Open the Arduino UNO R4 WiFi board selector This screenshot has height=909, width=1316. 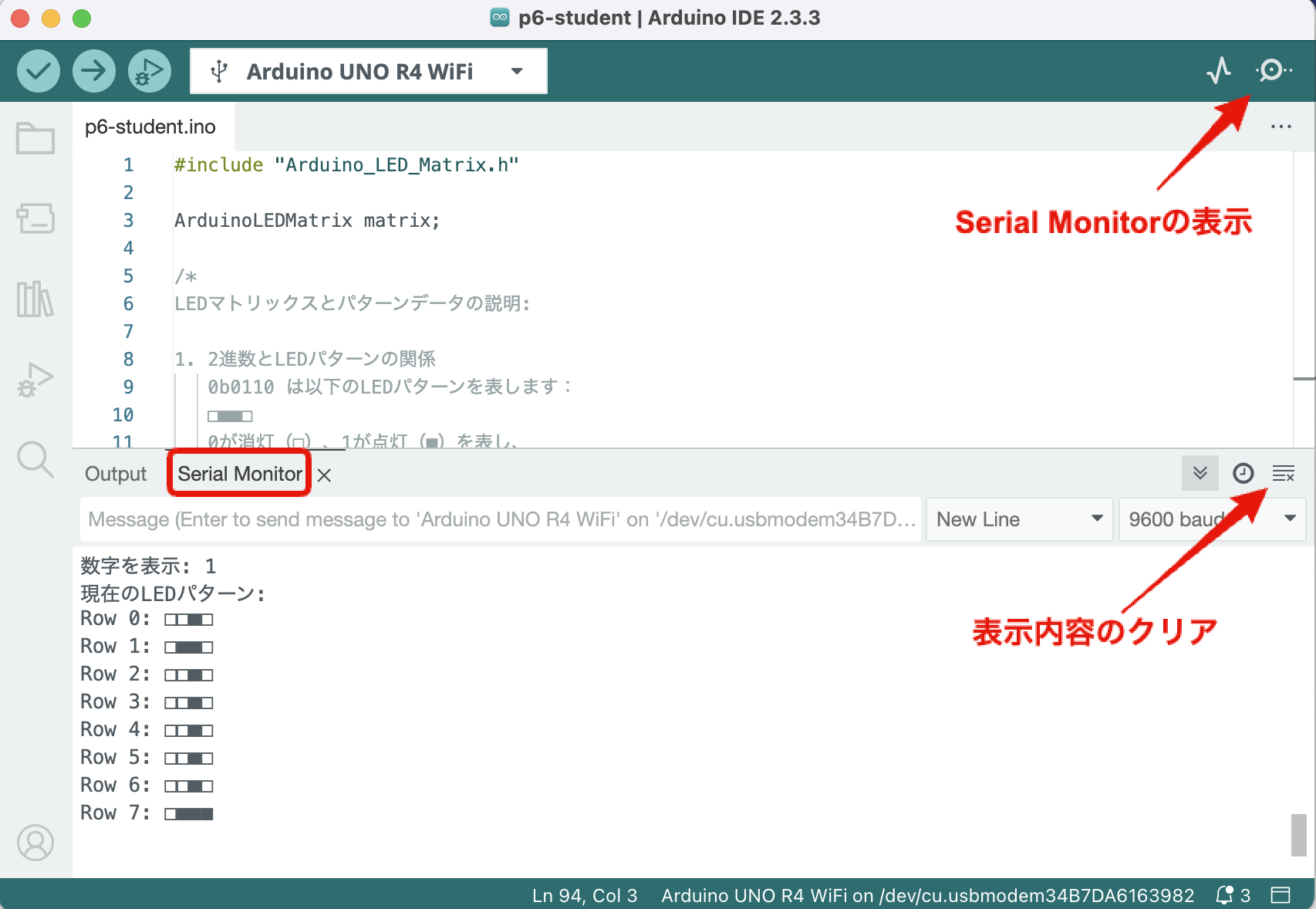(x=369, y=71)
